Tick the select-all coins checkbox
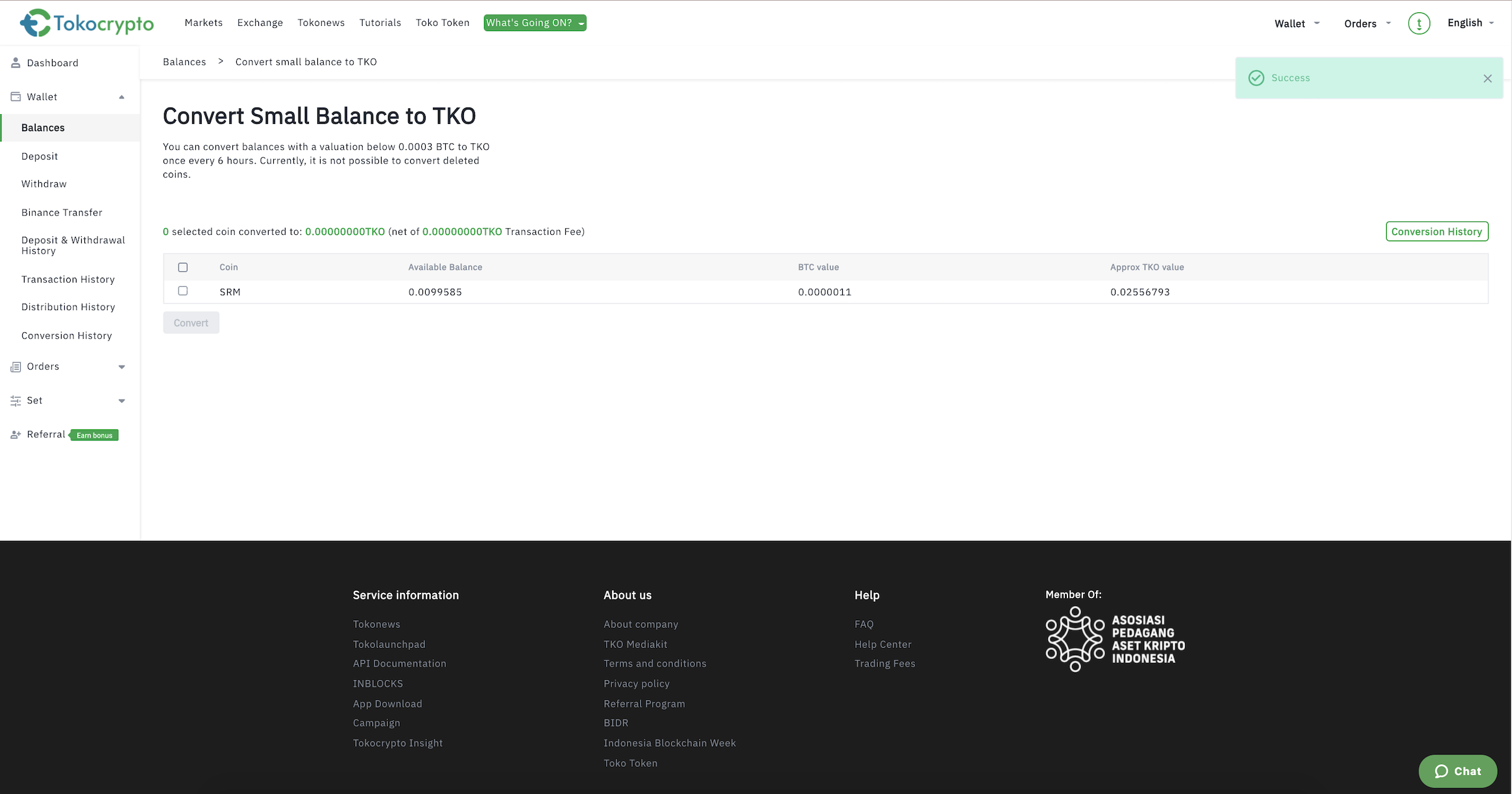Screen dimensions: 1512x794 point(183,267)
